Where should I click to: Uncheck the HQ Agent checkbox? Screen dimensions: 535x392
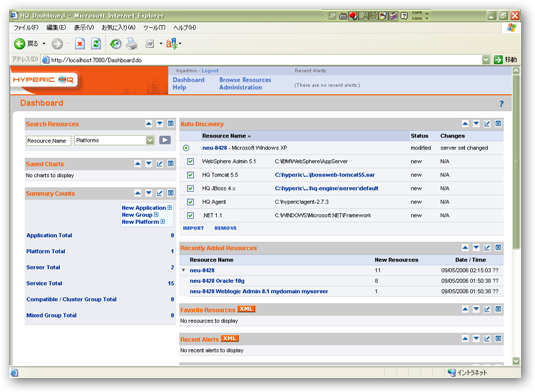(x=190, y=202)
